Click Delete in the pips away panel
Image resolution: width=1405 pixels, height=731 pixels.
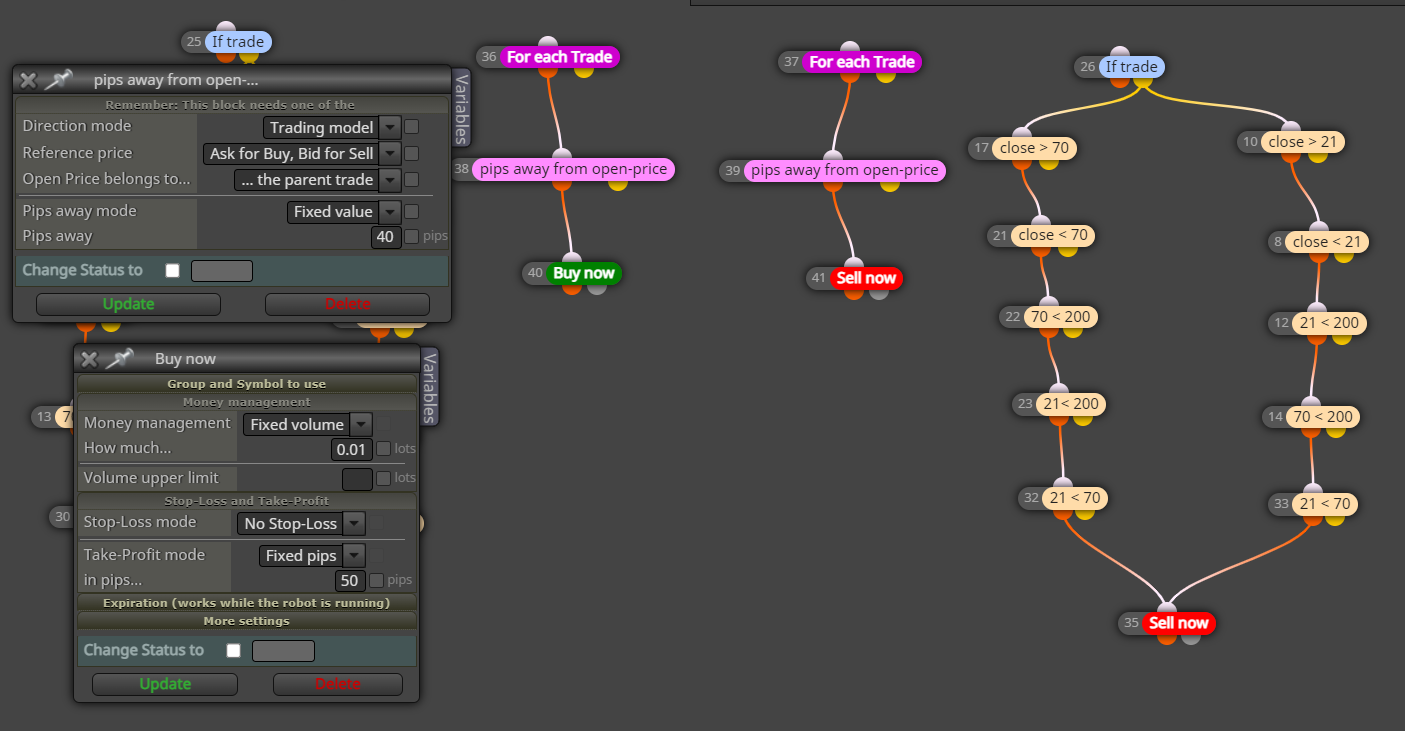click(x=347, y=304)
